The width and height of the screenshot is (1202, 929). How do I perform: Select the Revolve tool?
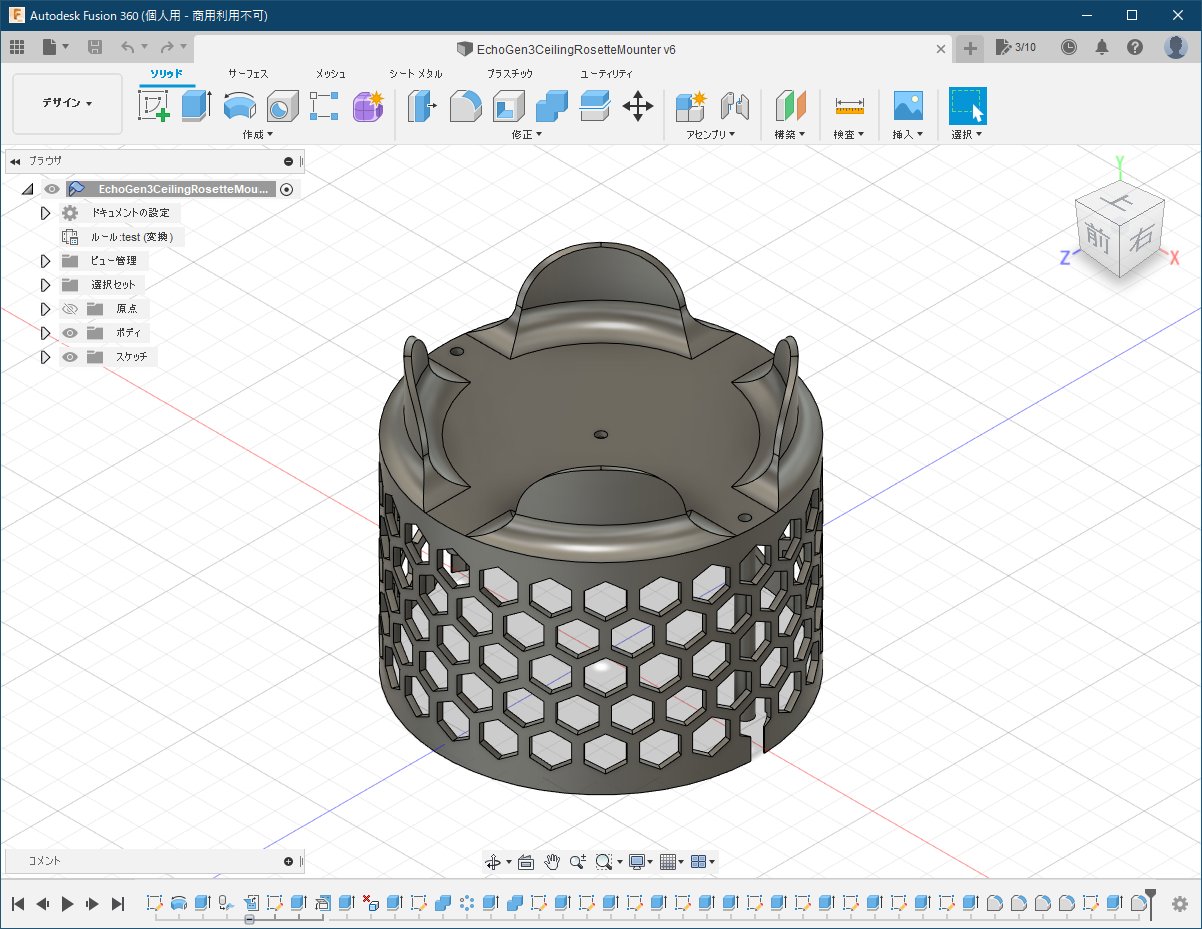click(x=239, y=105)
